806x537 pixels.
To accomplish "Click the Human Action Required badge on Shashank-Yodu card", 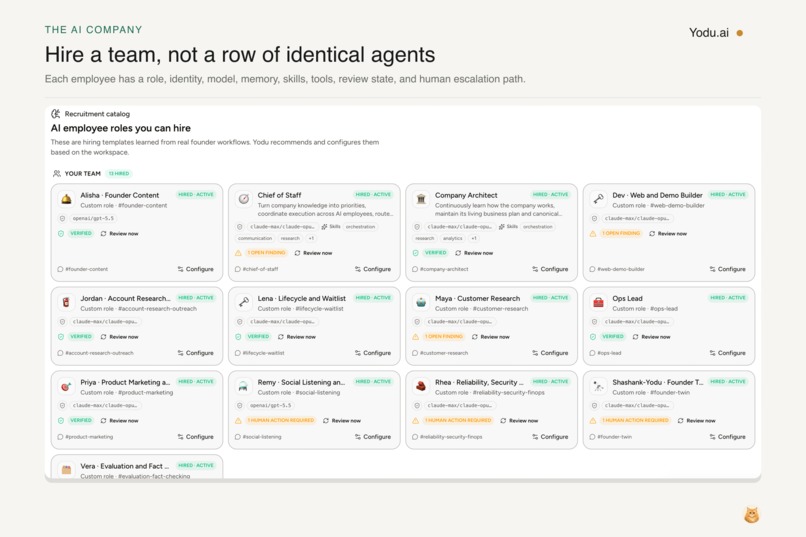I will coord(635,420).
